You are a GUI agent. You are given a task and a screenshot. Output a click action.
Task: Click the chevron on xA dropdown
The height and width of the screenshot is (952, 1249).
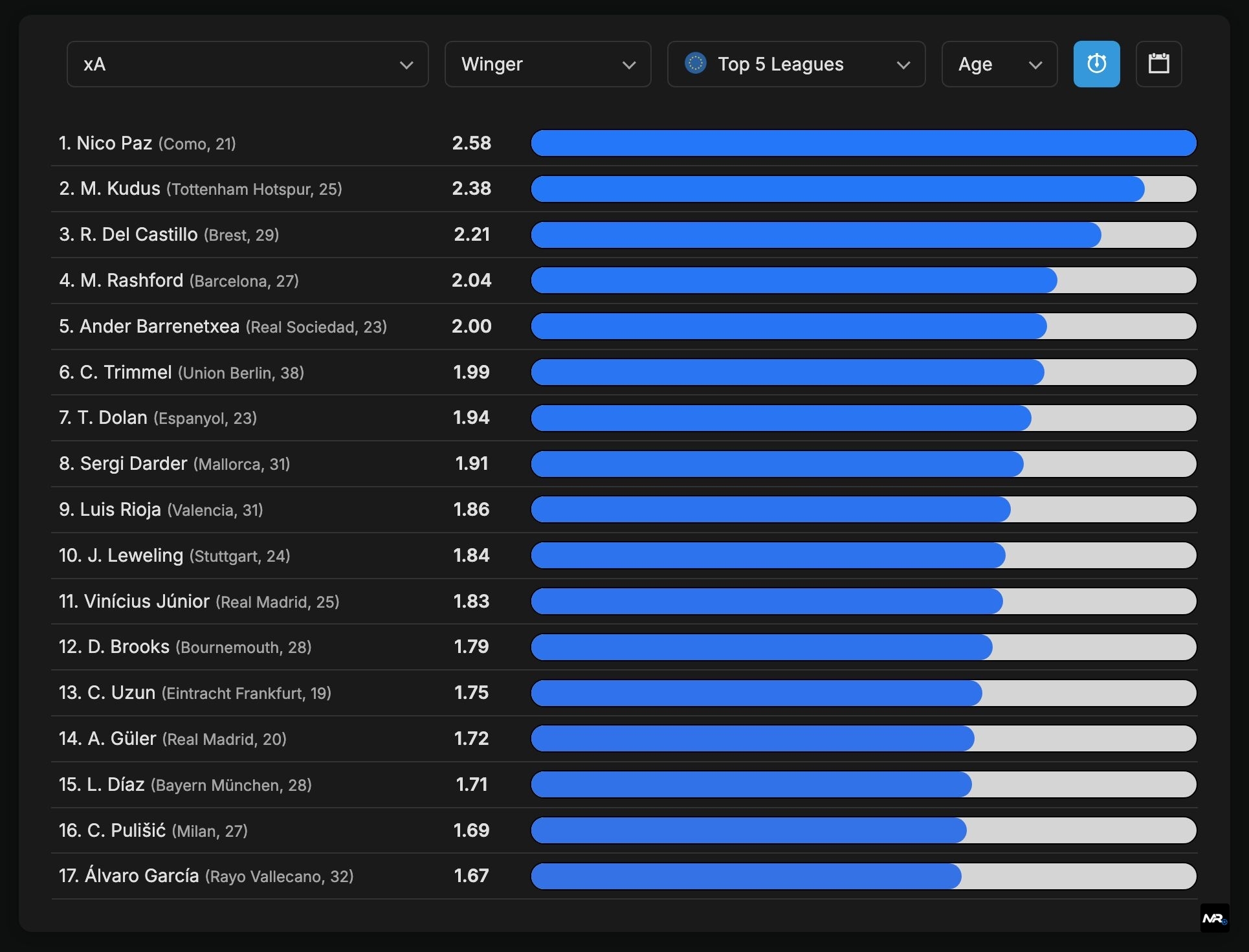click(406, 65)
